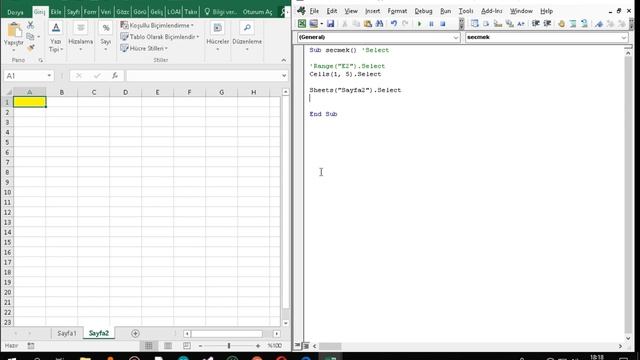
Task: Open the Run menu in VBA editor
Action: tap(445, 11)
